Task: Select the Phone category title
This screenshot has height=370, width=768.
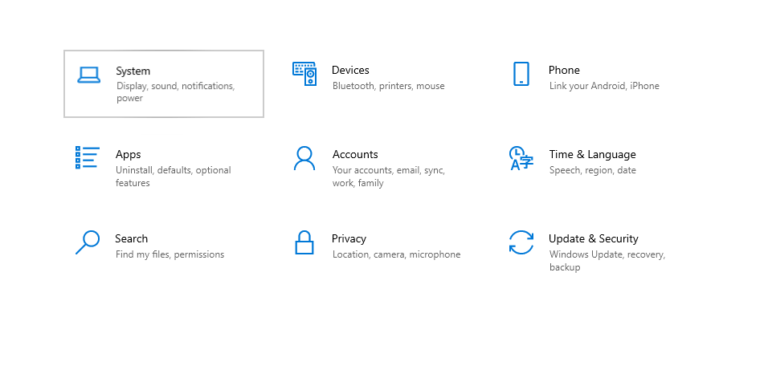Action: coord(564,70)
